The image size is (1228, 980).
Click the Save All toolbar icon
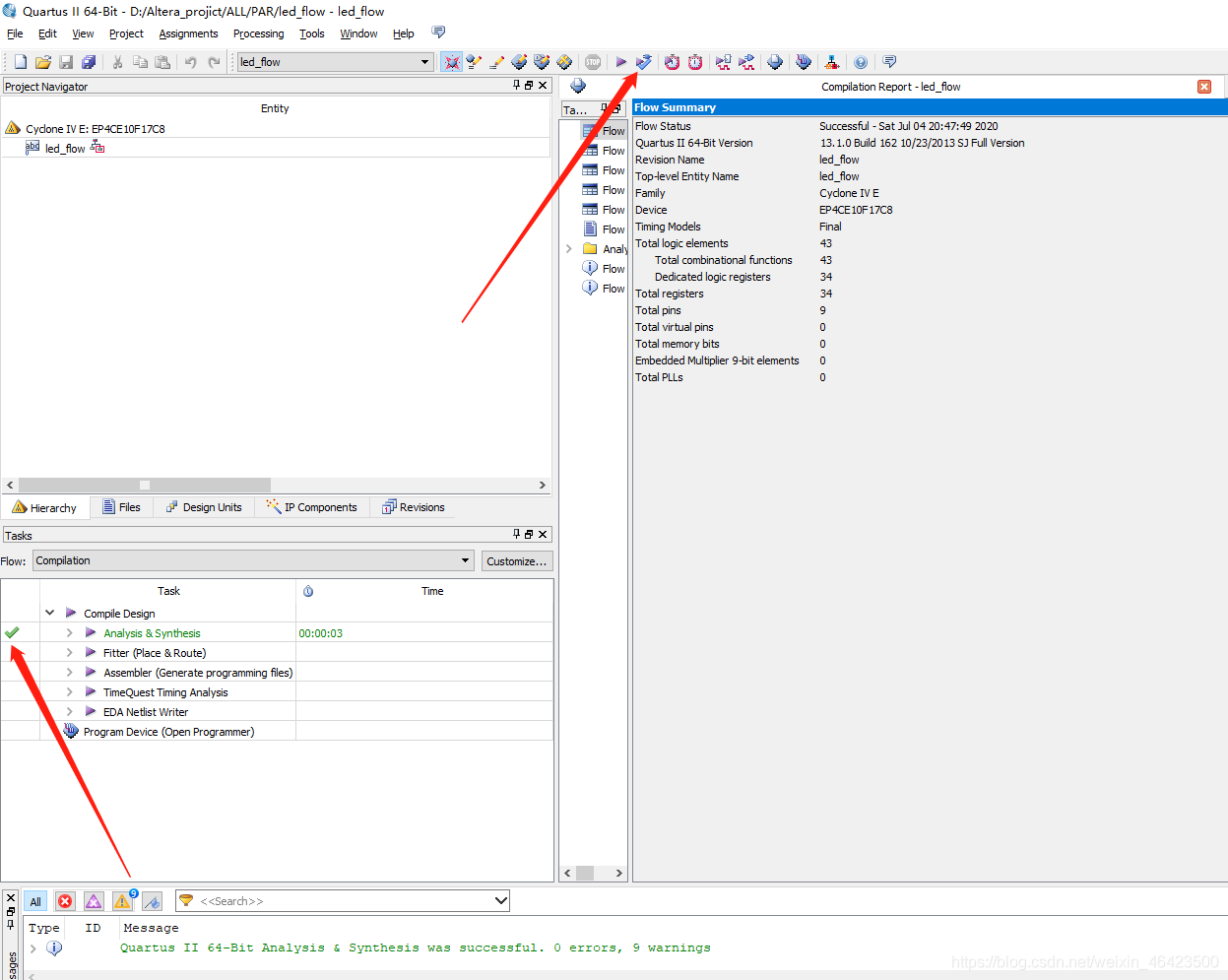pyautogui.click(x=89, y=62)
